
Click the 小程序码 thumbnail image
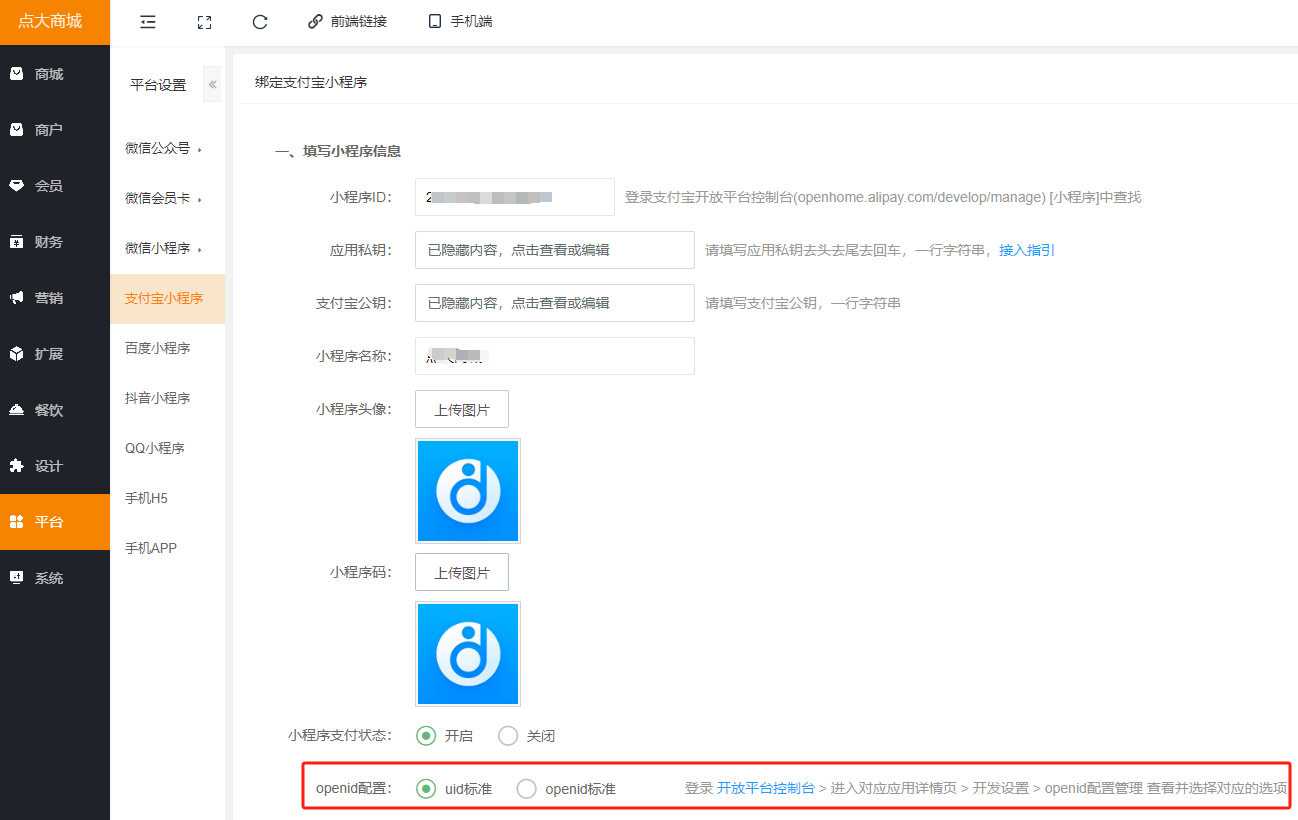click(x=468, y=654)
